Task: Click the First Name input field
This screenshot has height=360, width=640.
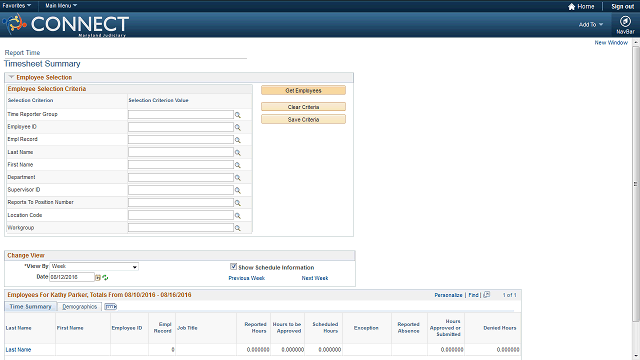Action: coord(181,165)
